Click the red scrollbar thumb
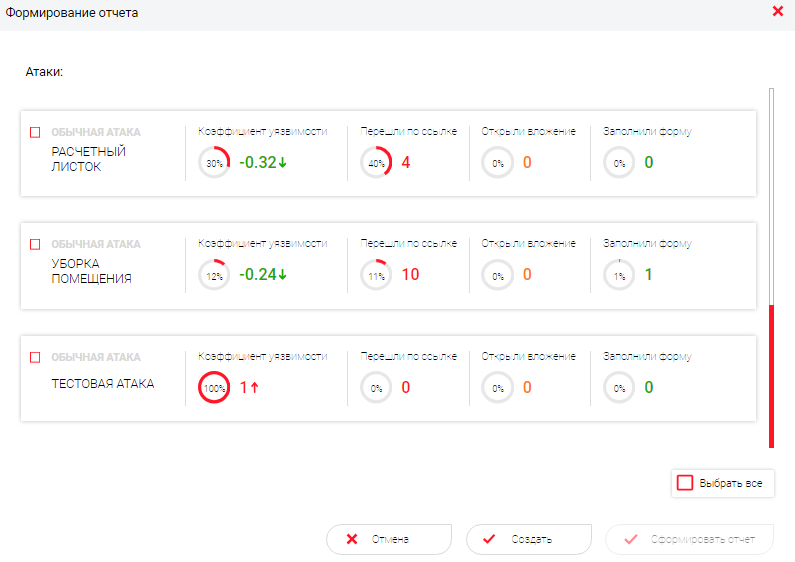795x562 pixels. pos(770,377)
